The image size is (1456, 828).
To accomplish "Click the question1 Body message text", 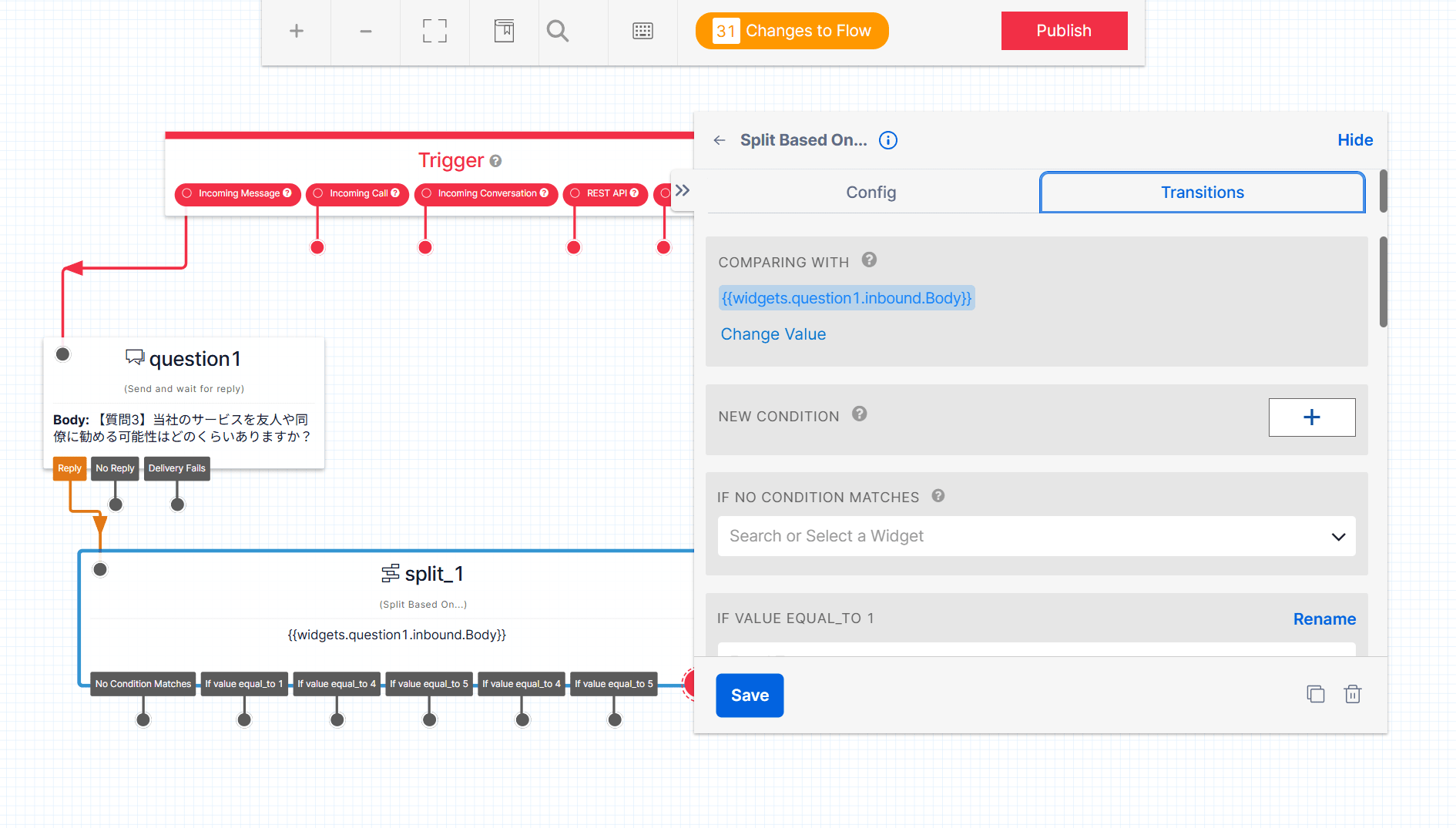I will [183, 428].
